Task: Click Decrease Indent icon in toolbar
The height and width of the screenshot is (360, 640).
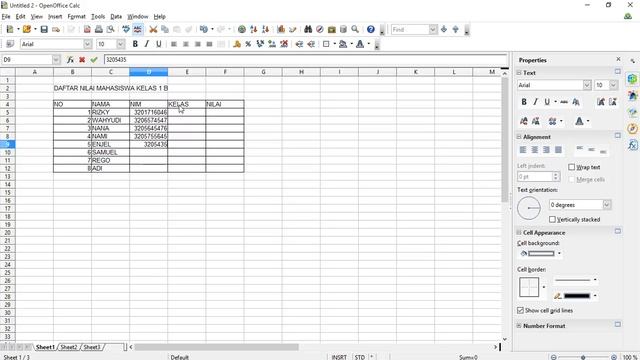Action: point(299,44)
